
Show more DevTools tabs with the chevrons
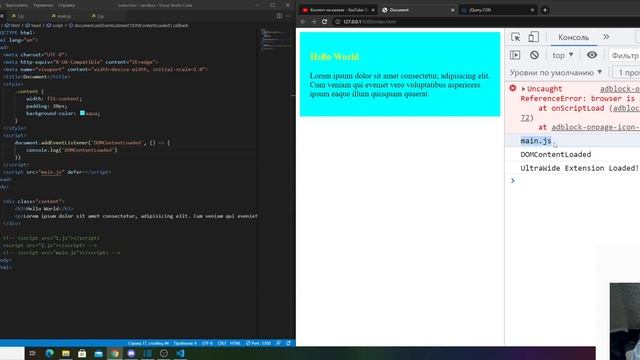[606, 37]
